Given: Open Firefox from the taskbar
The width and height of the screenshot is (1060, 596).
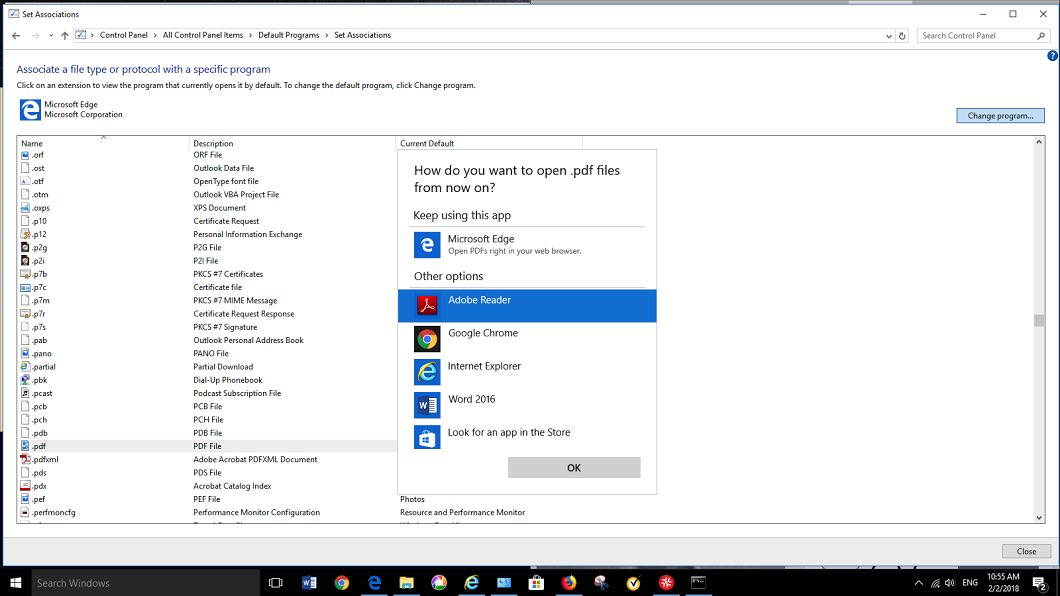Looking at the screenshot, I should (x=569, y=583).
